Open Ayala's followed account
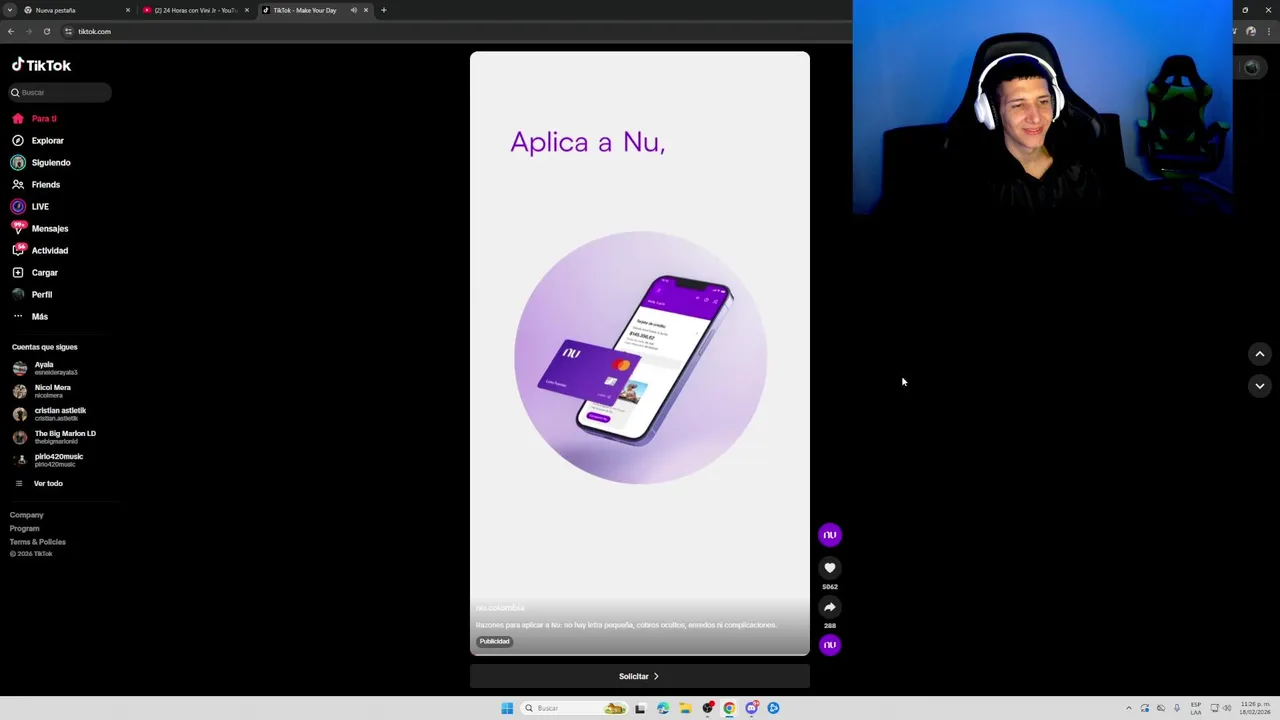This screenshot has width=1280, height=720. [x=45, y=368]
